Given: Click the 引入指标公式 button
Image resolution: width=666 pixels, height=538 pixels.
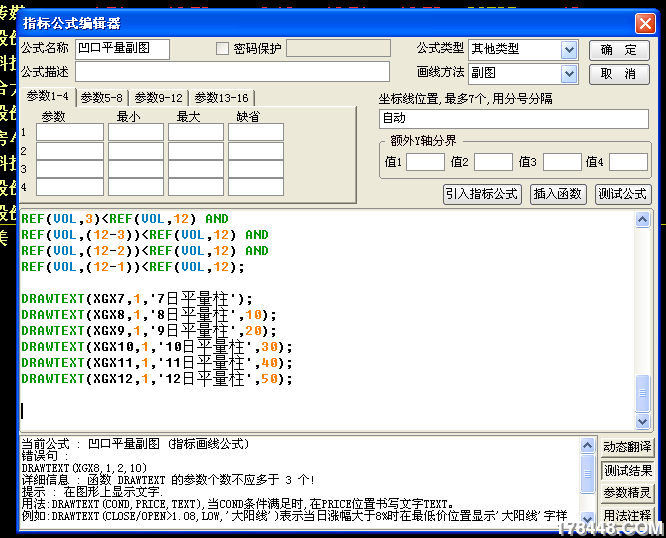Looking at the screenshot, I should pos(482,194).
